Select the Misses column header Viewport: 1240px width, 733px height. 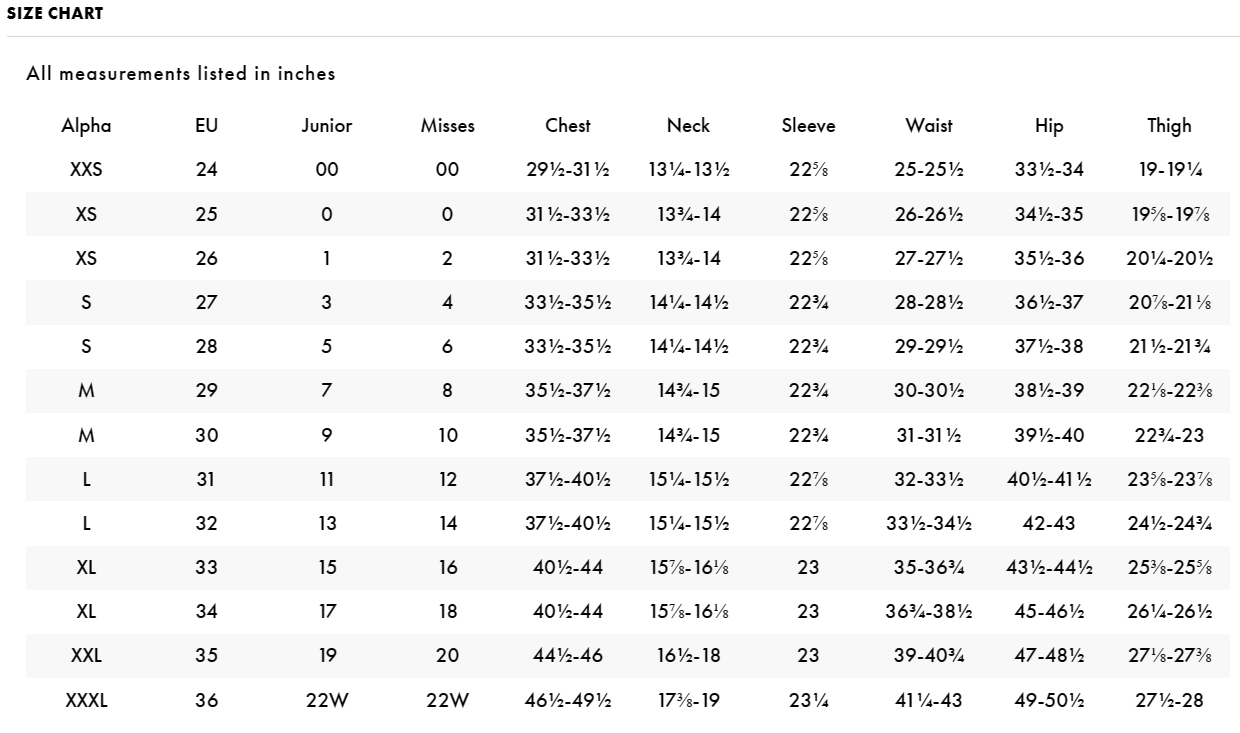coord(447,126)
